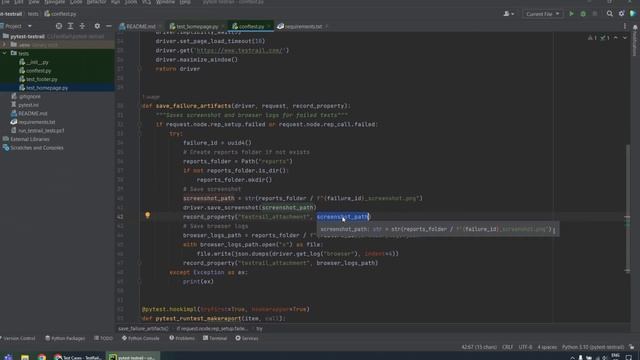Screen dimensions: 640x360
Task: Click the yellow intention bulb at line 42
Action: (x=148, y=215)
